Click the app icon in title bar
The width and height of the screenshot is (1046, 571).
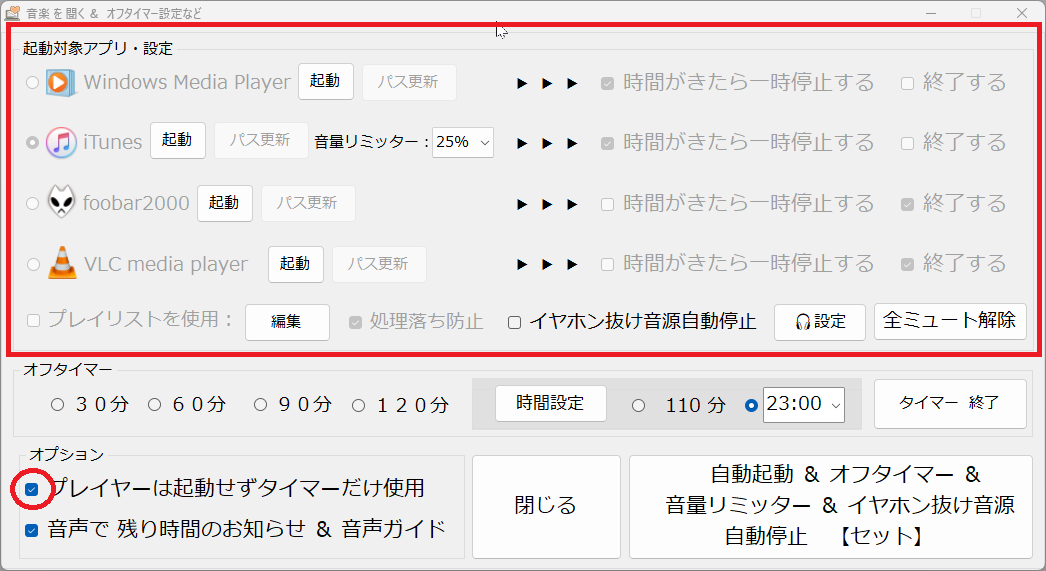[x=12, y=13]
